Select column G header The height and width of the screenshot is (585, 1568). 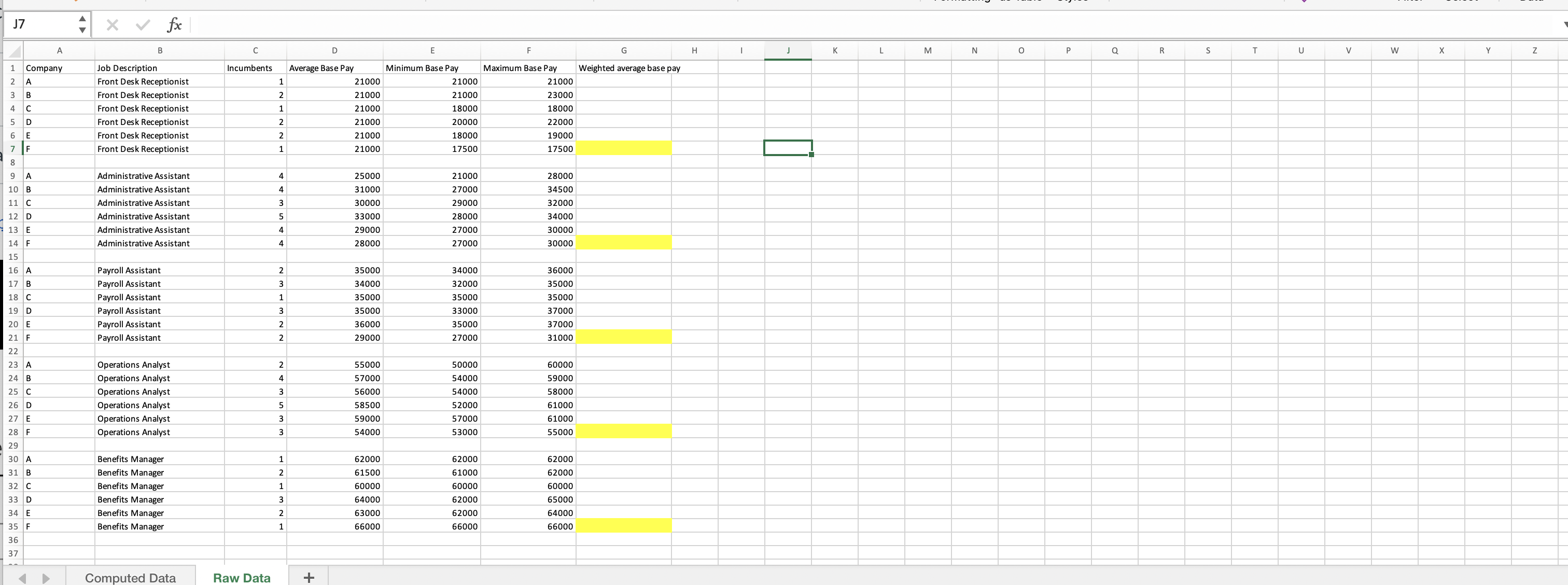(x=623, y=50)
